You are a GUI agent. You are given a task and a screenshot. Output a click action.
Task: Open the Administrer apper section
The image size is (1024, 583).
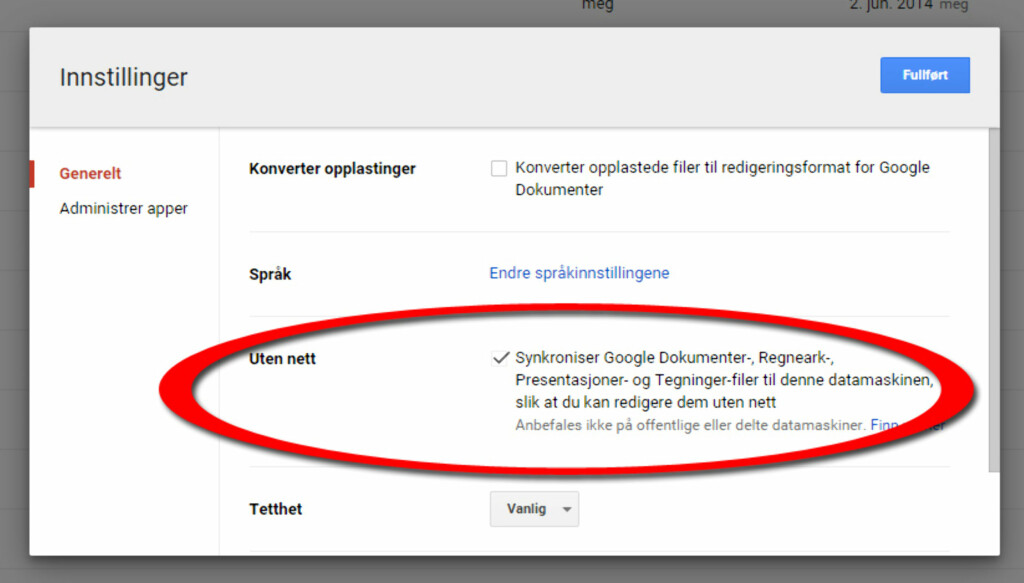pos(123,208)
